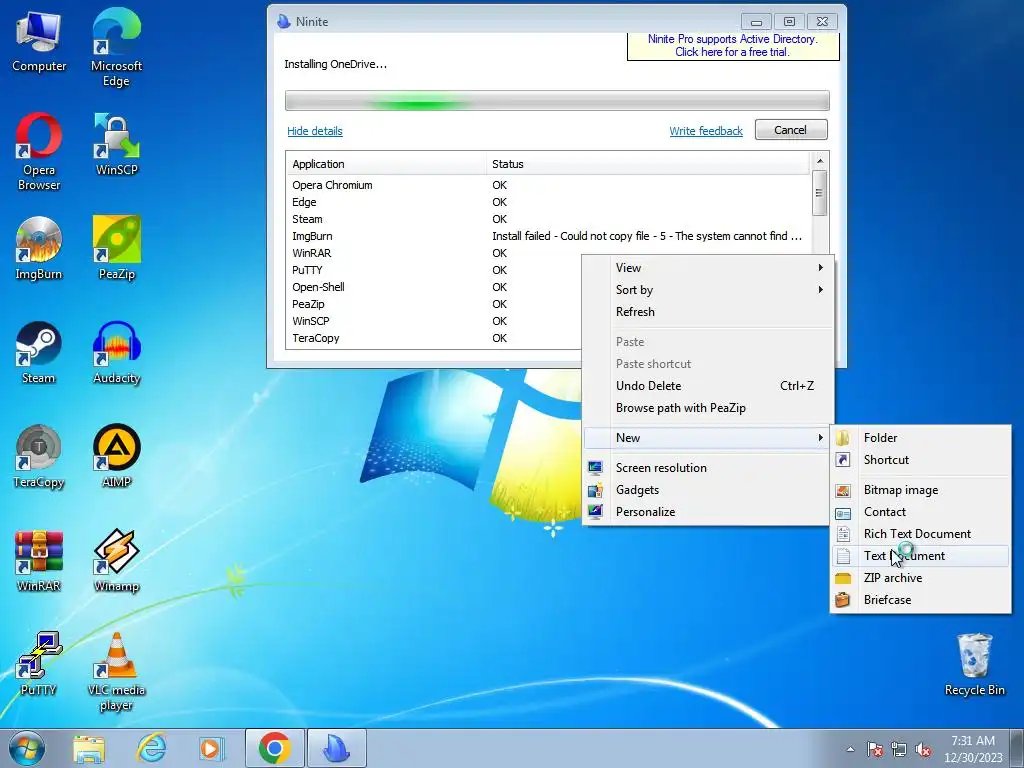
Task: Select the Audacity desktop shortcut
Action: point(116,353)
